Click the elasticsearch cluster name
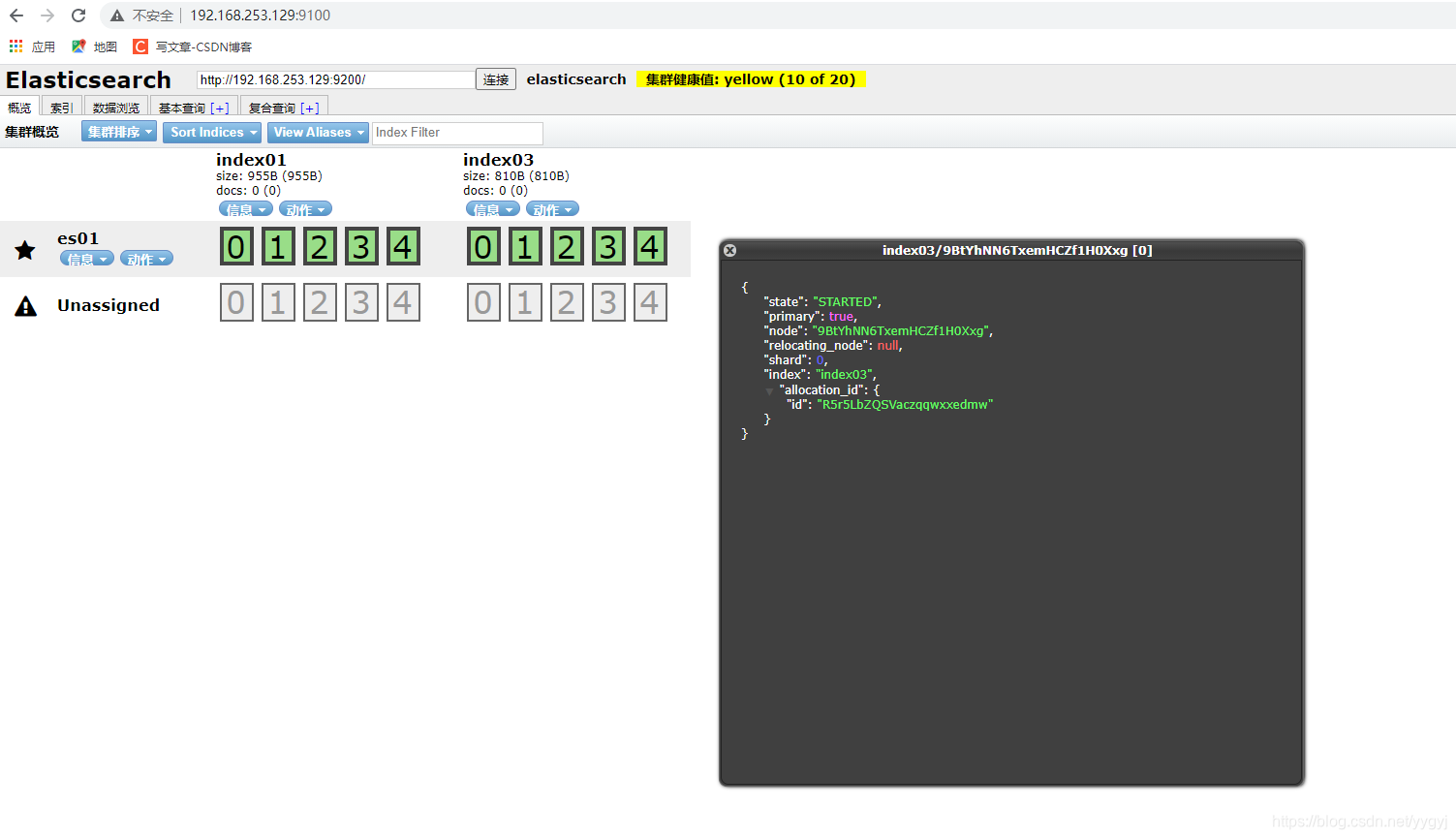This screenshot has height=839, width=1456. 576,79
